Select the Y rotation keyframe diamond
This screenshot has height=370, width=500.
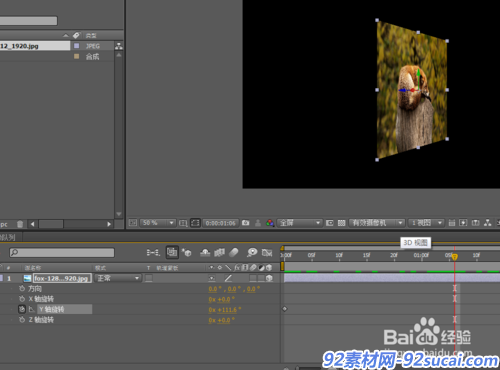(x=285, y=309)
